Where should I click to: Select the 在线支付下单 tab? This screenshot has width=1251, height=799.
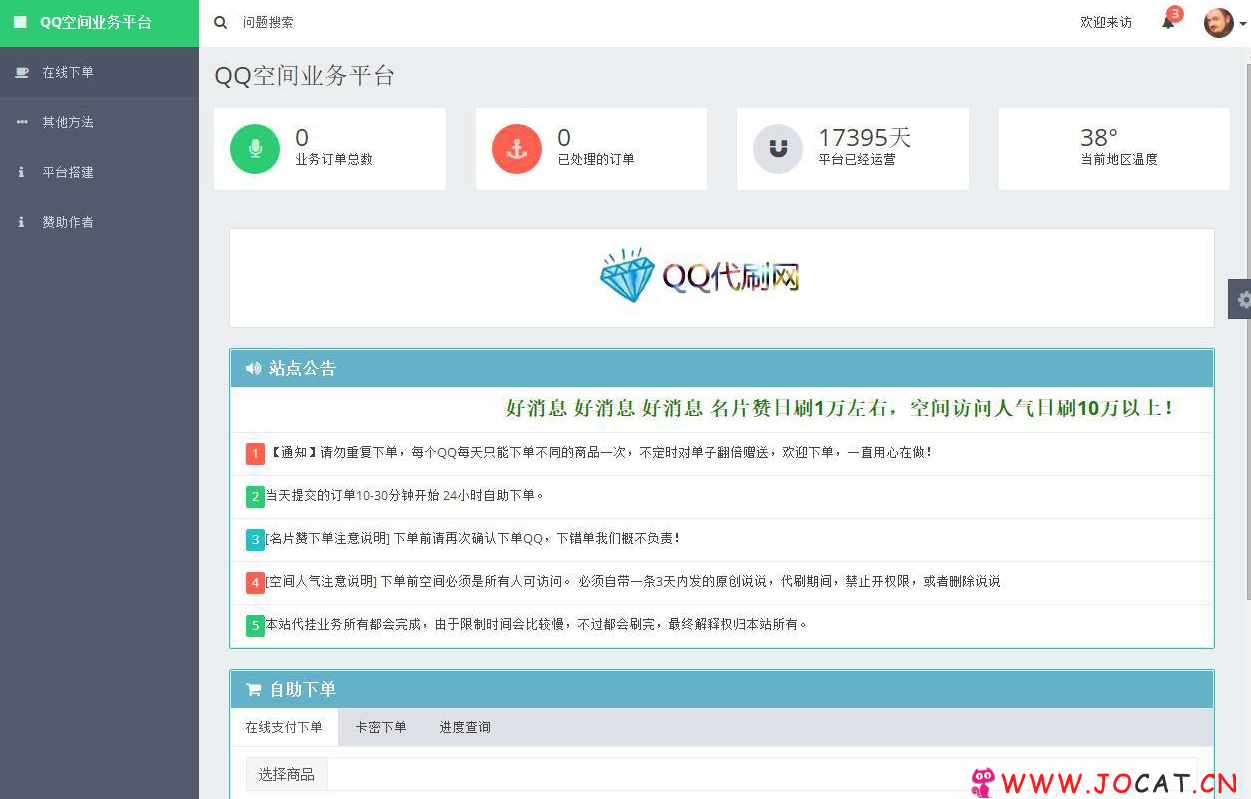(284, 727)
